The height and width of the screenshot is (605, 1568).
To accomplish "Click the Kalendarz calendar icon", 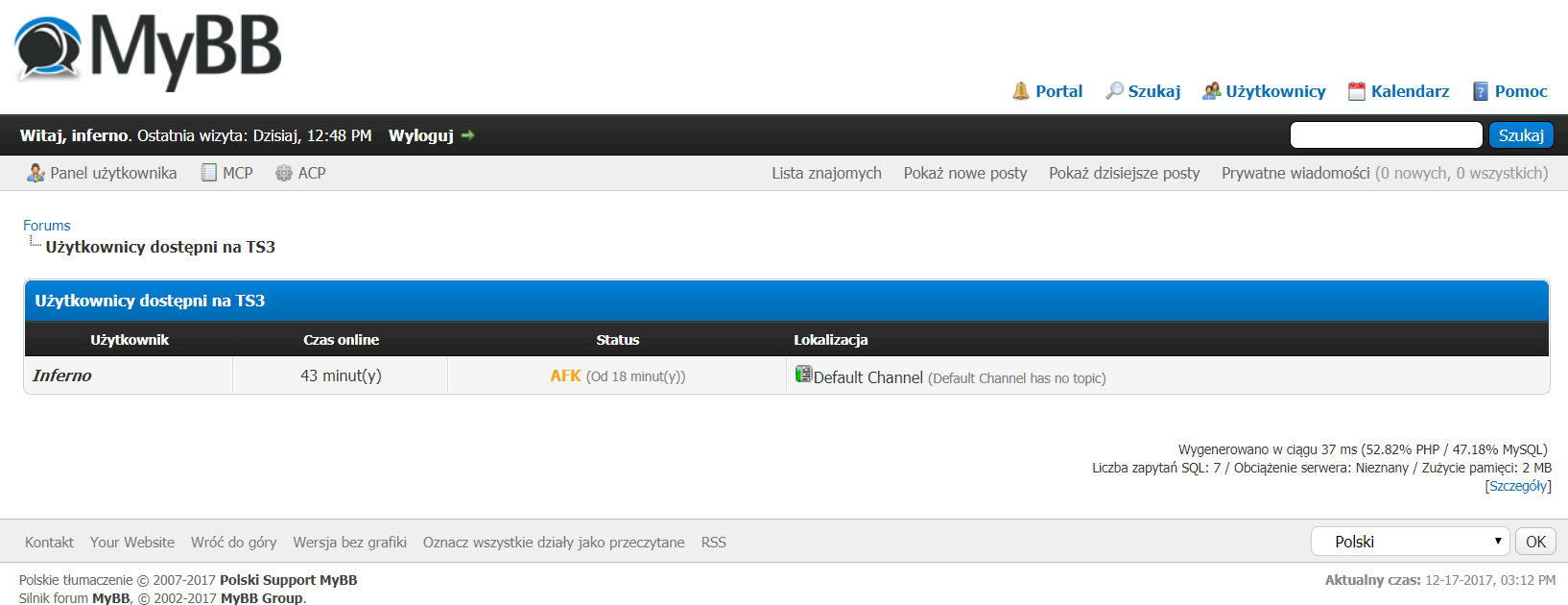I will [x=1357, y=91].
